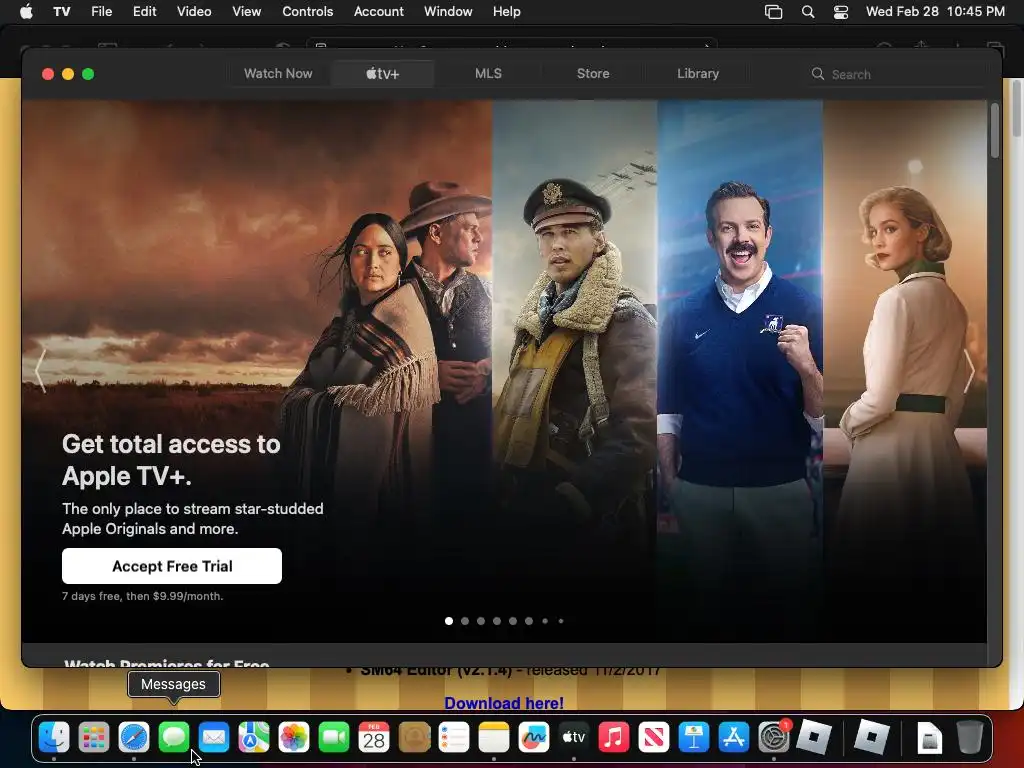Open Safari in the Dock

pos(134,738)
